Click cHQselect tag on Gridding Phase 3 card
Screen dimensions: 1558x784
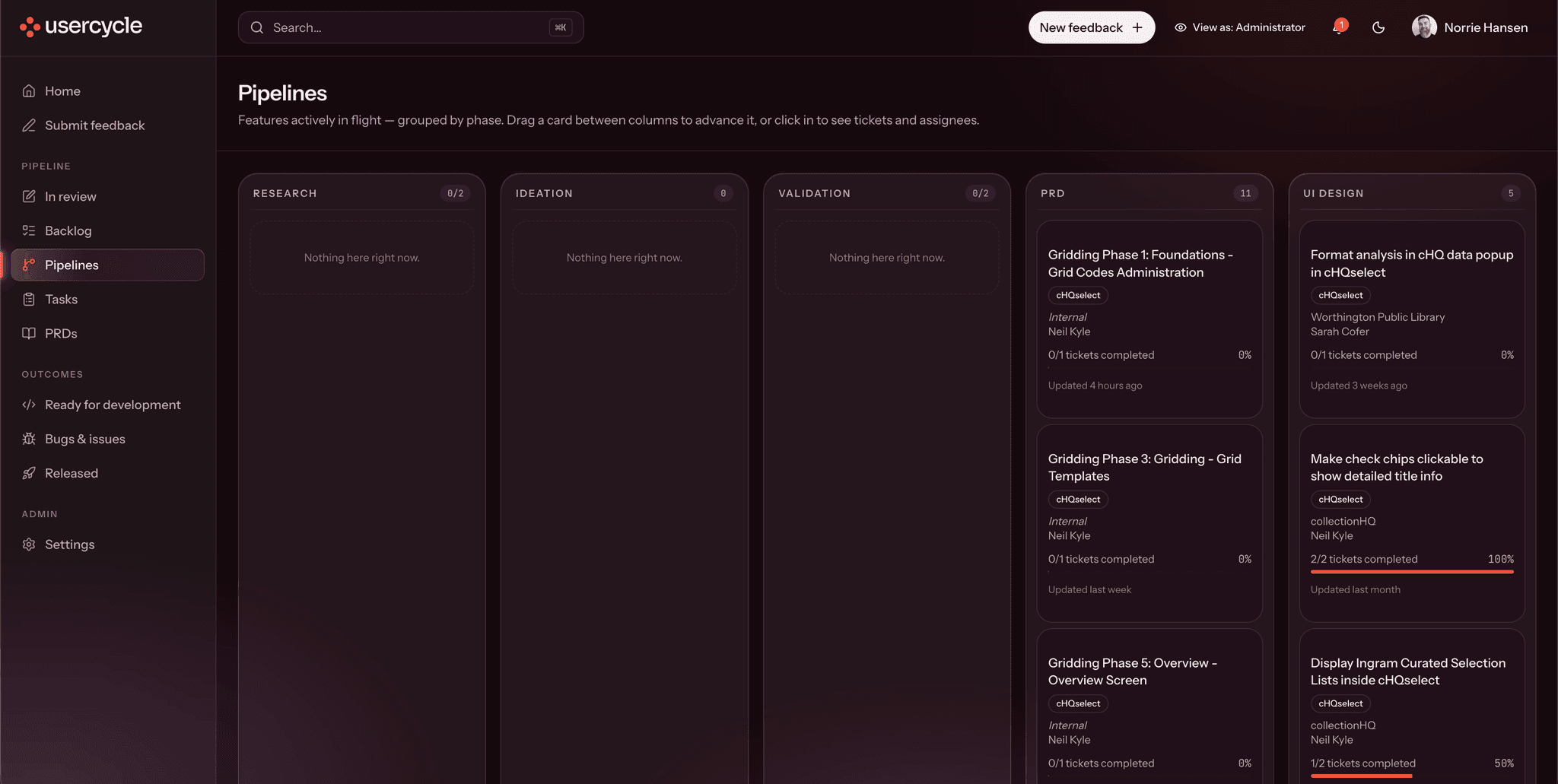coord(1078,500)
